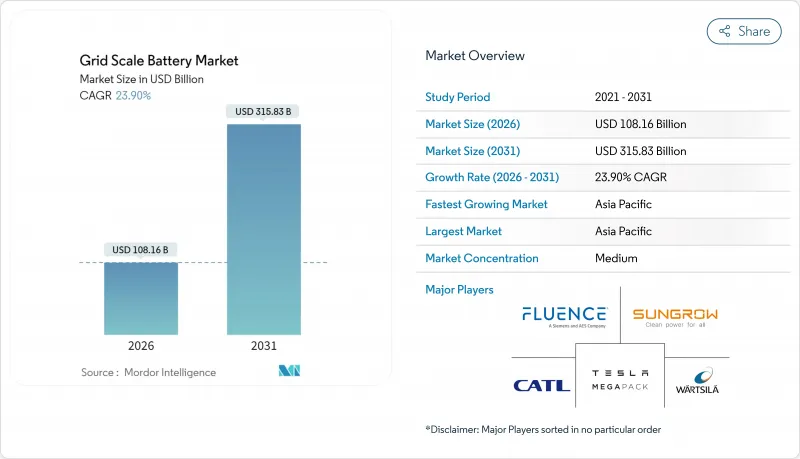Click the Fluence company logo
This screenshot has height=459, width=800.
[564, 316]
